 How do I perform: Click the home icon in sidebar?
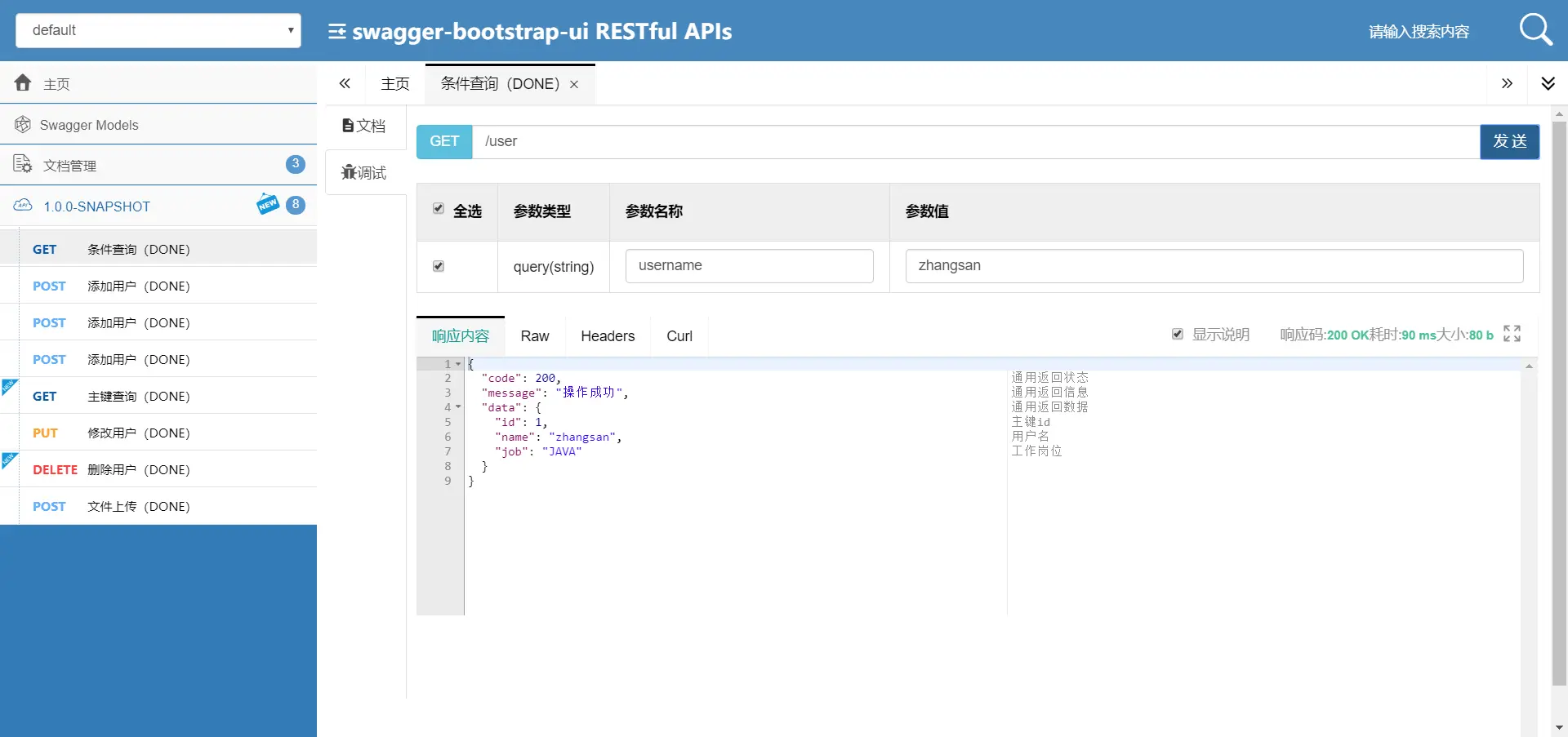(23, 82)
